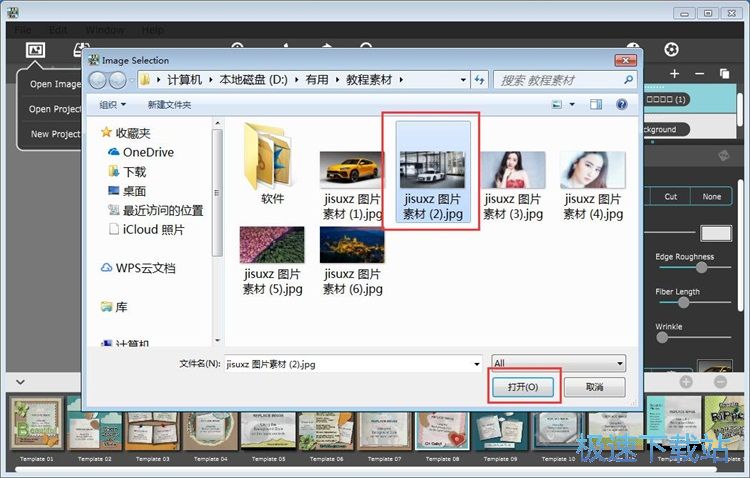This screenshot has width=750, height=478.
Task: Click the refresh button beside address bar
Action: click(x=479, y=80)
